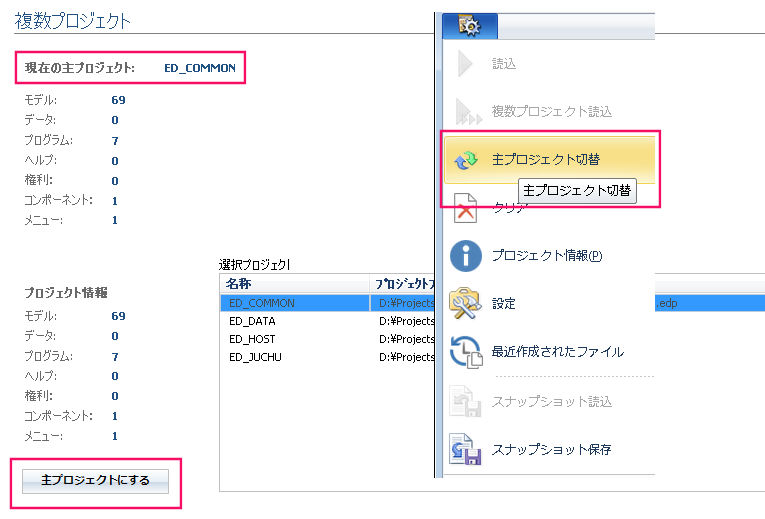Click the 主プロジェクトにする button

click(x=96, y=481)
